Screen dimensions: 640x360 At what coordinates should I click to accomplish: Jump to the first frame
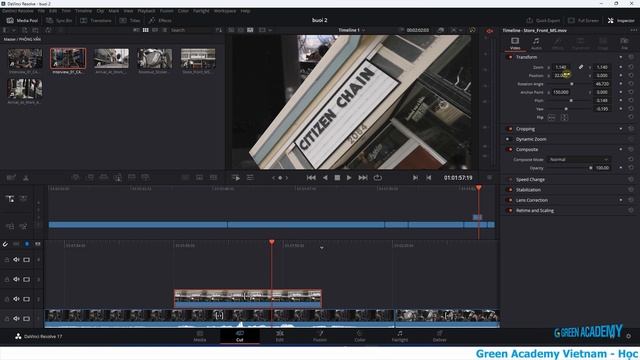point(311,178)
